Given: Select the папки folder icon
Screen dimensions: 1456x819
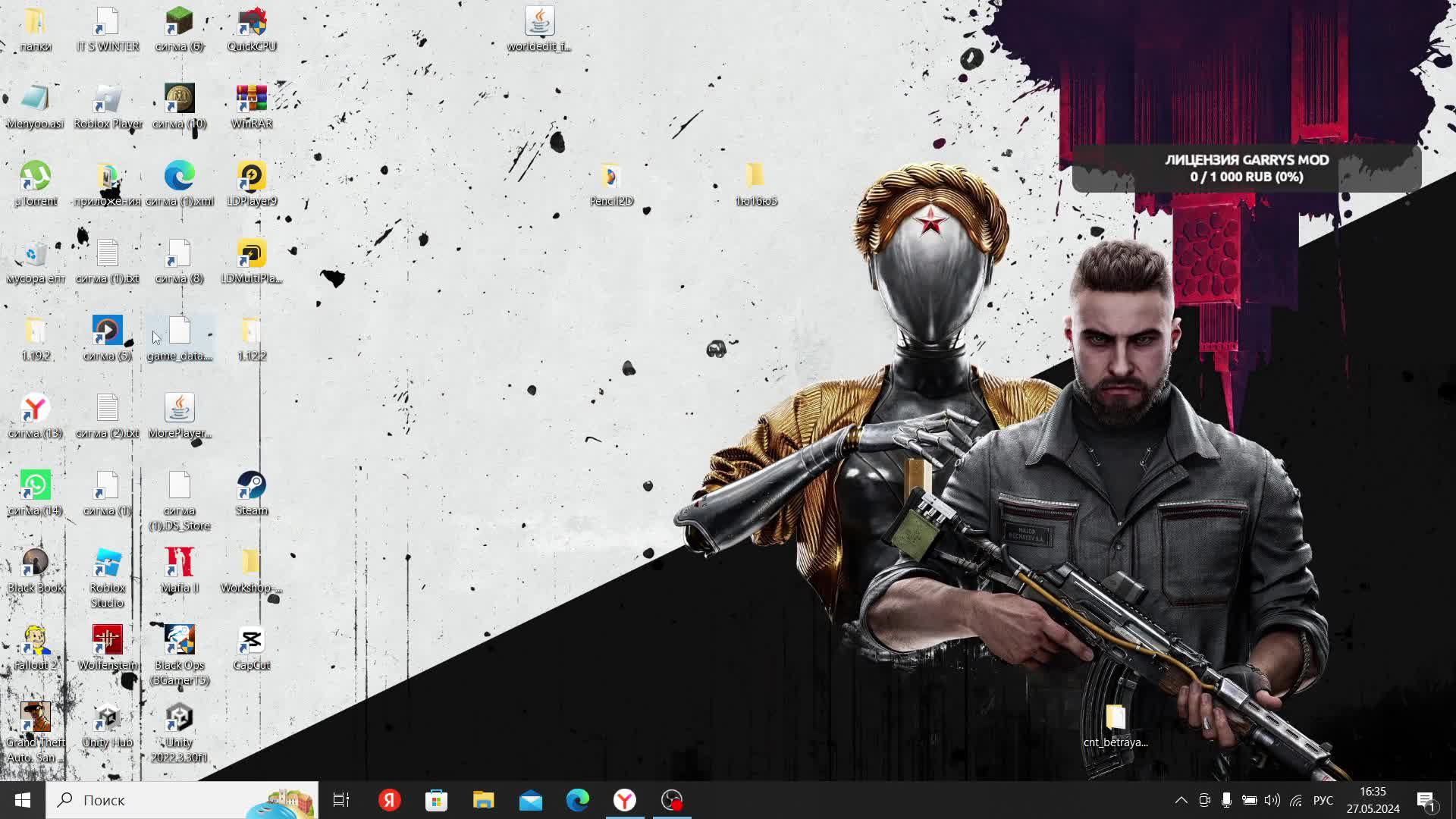Looking at the screenshot, I should click(x=36, y=30).
